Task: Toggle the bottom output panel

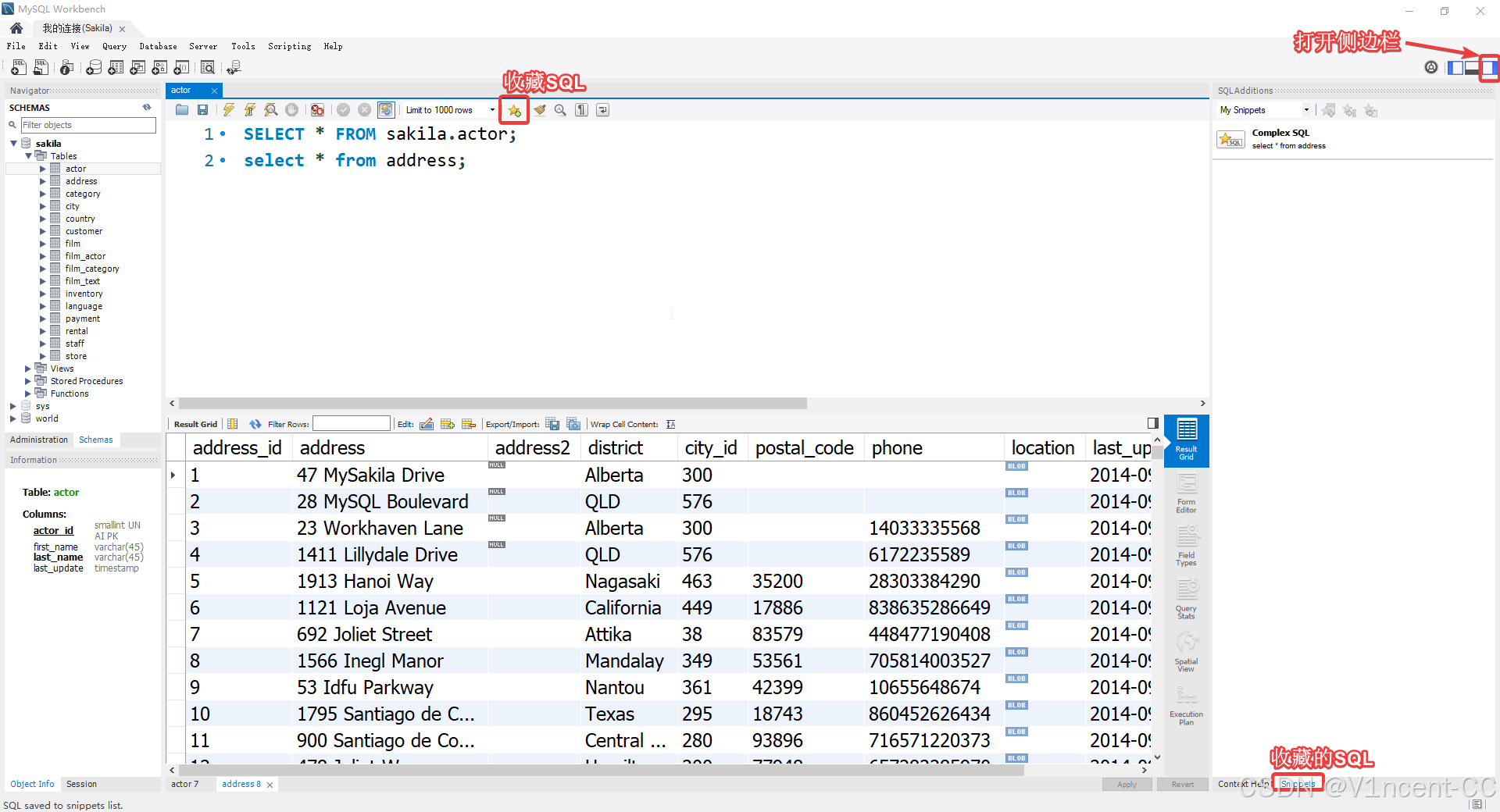Action: pyautogui.click(x=1472, y=68)
